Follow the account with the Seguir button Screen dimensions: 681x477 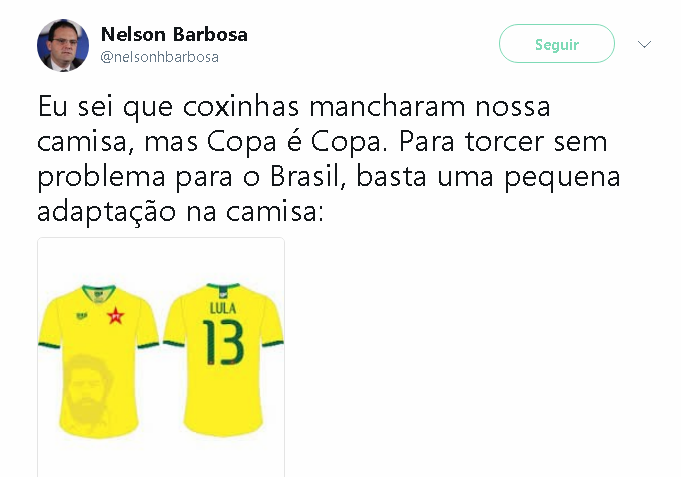pos(557,44)
